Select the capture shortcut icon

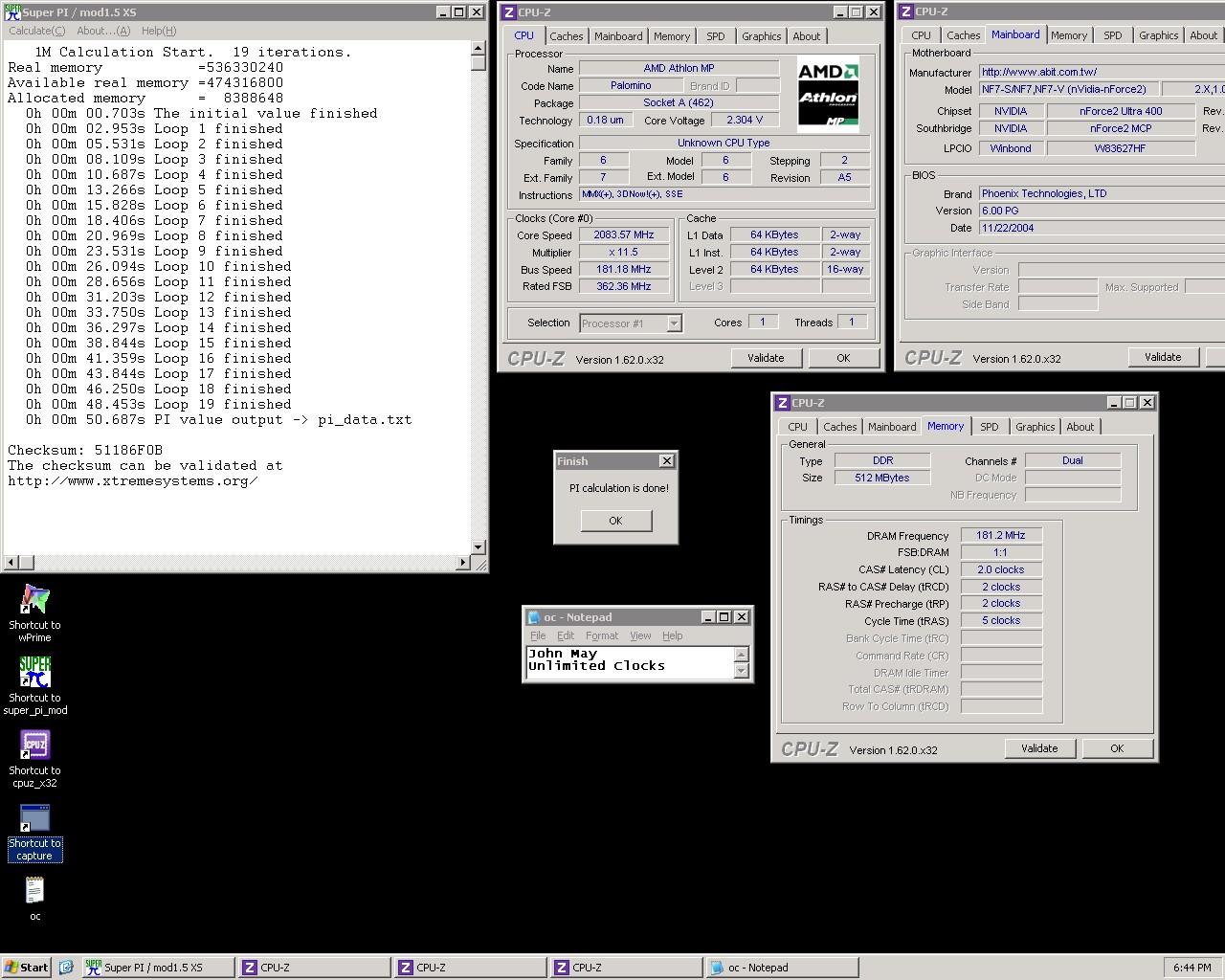coord(34,832)
